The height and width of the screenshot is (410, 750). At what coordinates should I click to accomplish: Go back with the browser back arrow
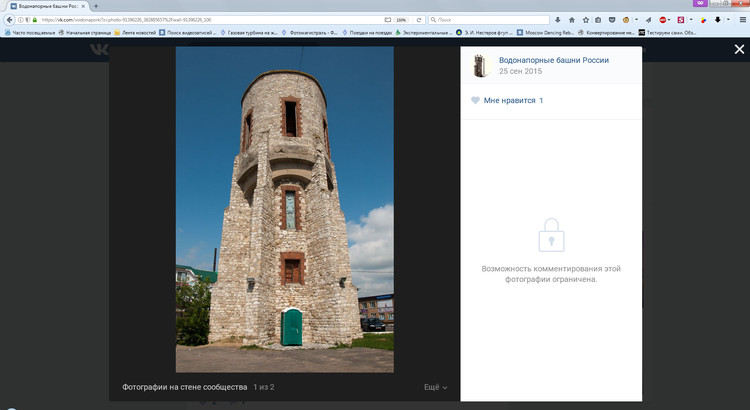click(x=10, y=20)
